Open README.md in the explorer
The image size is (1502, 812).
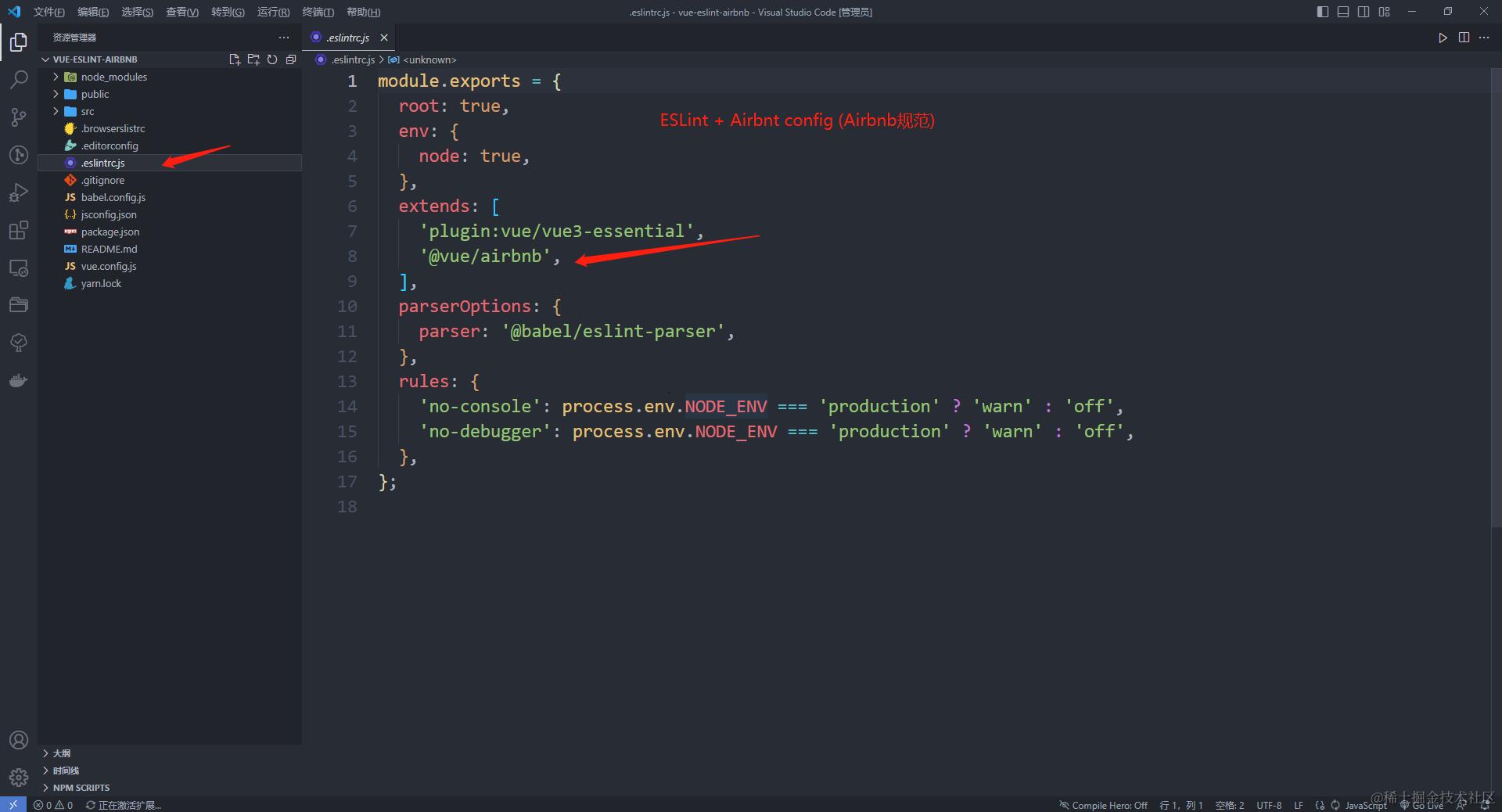[170, 249]
